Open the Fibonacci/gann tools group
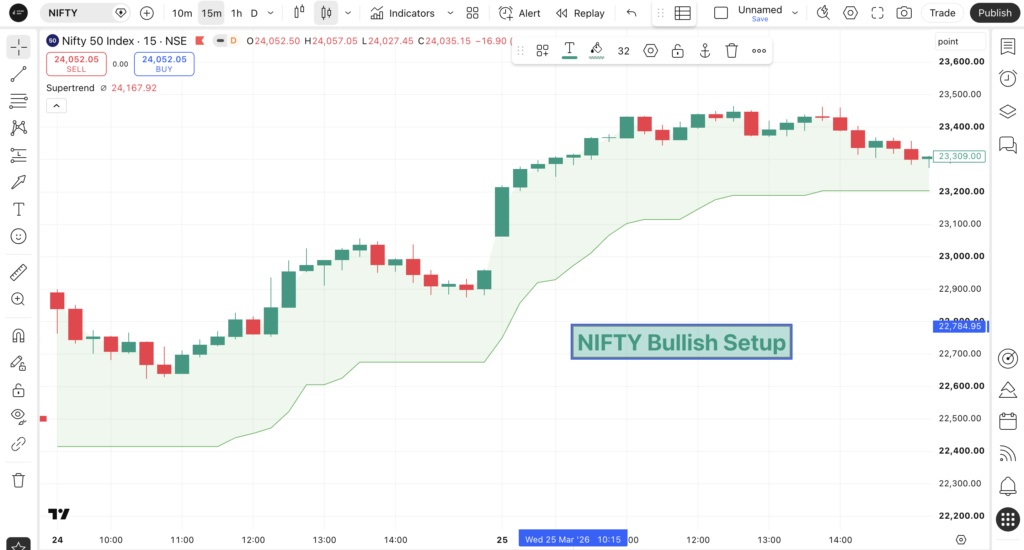 click(x=18, y=101)
